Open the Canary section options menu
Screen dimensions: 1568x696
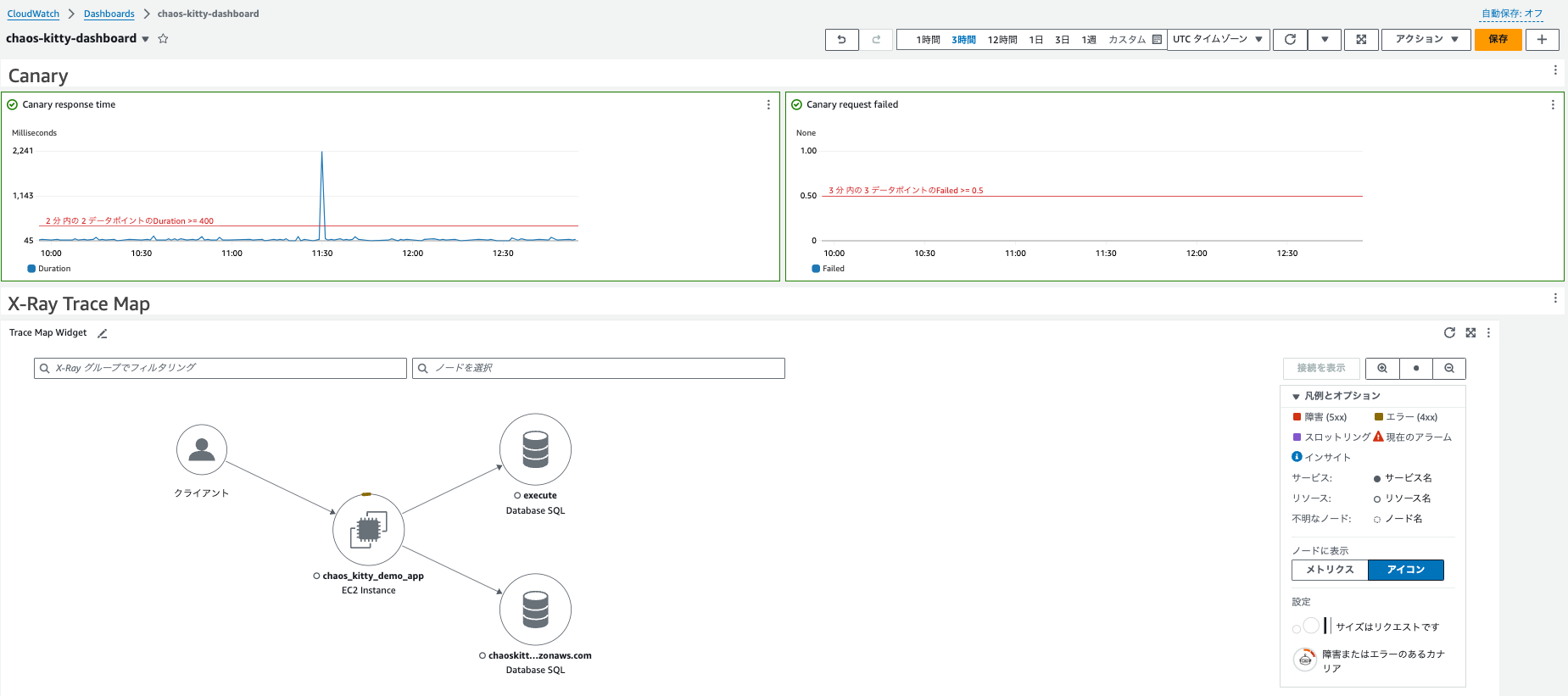pos(1555,70)
